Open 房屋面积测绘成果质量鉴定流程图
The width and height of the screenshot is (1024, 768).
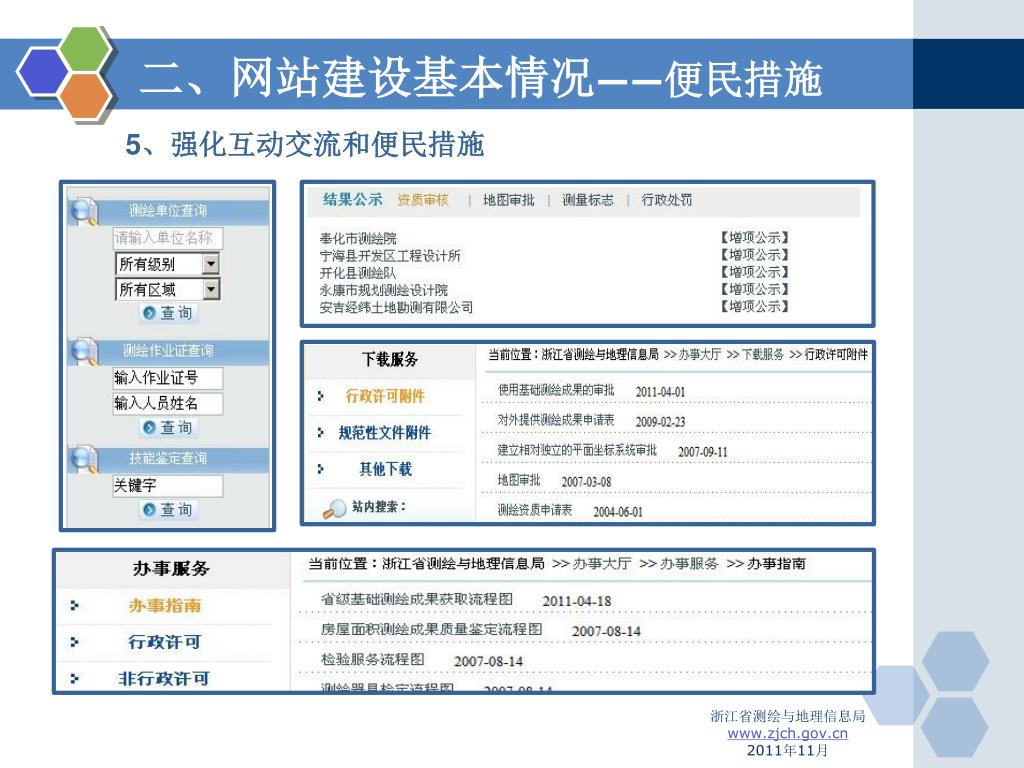point(432,630)
